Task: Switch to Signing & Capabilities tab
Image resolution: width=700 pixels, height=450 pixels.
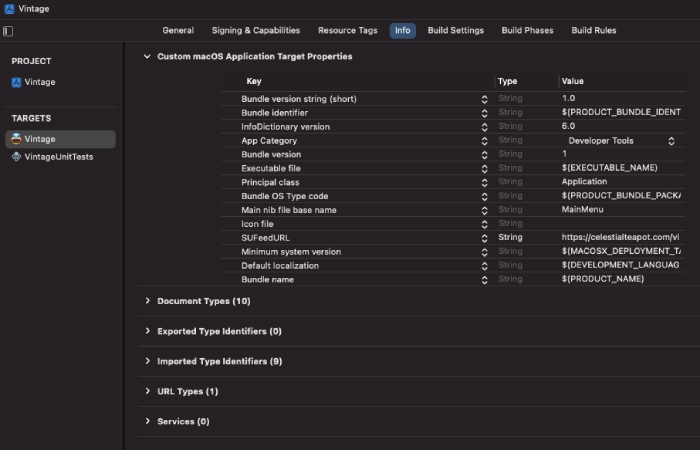Action: coord(256,30)
